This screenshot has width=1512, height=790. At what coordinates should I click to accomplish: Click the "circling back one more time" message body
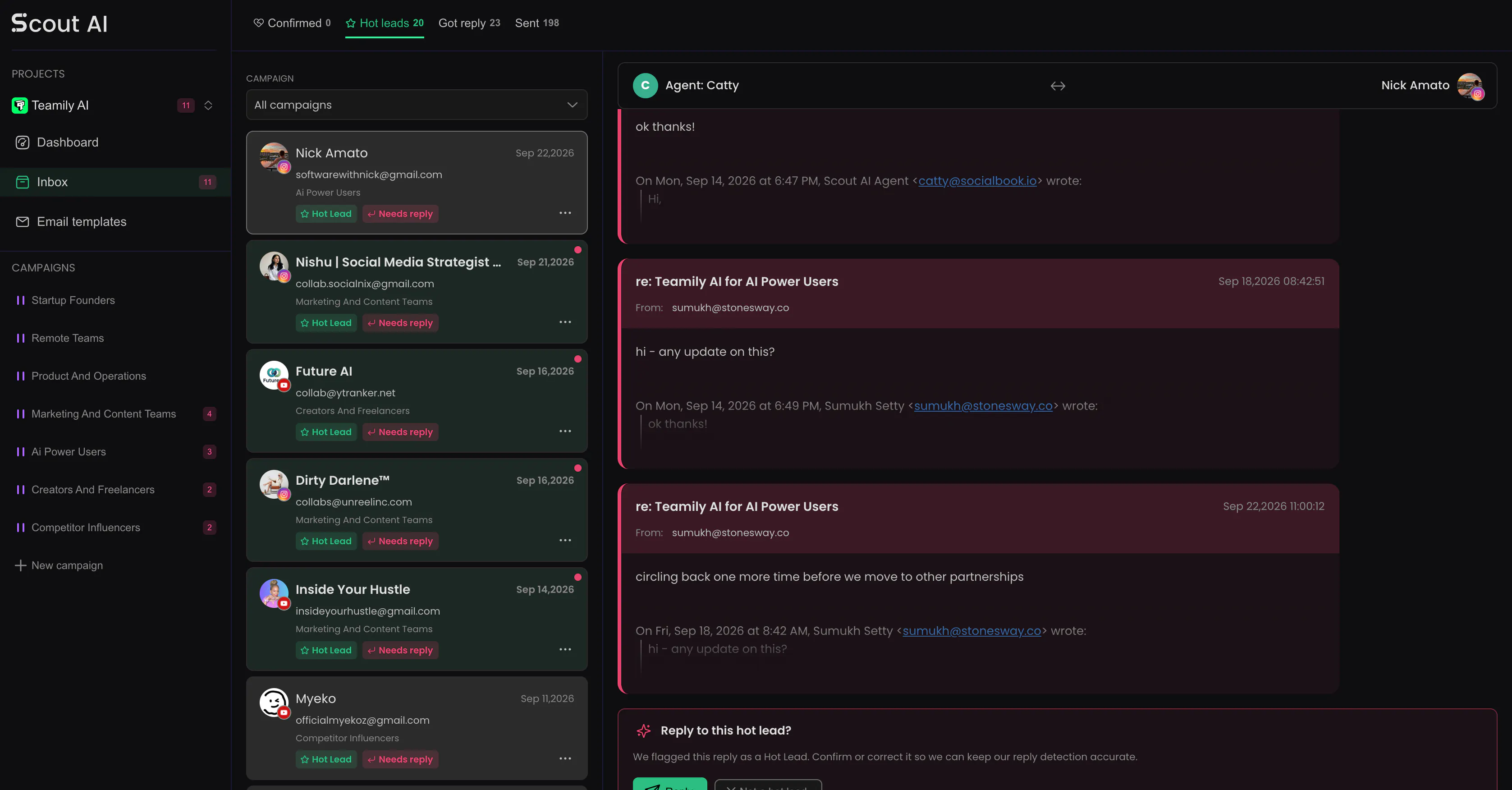[x=829, y=577]
